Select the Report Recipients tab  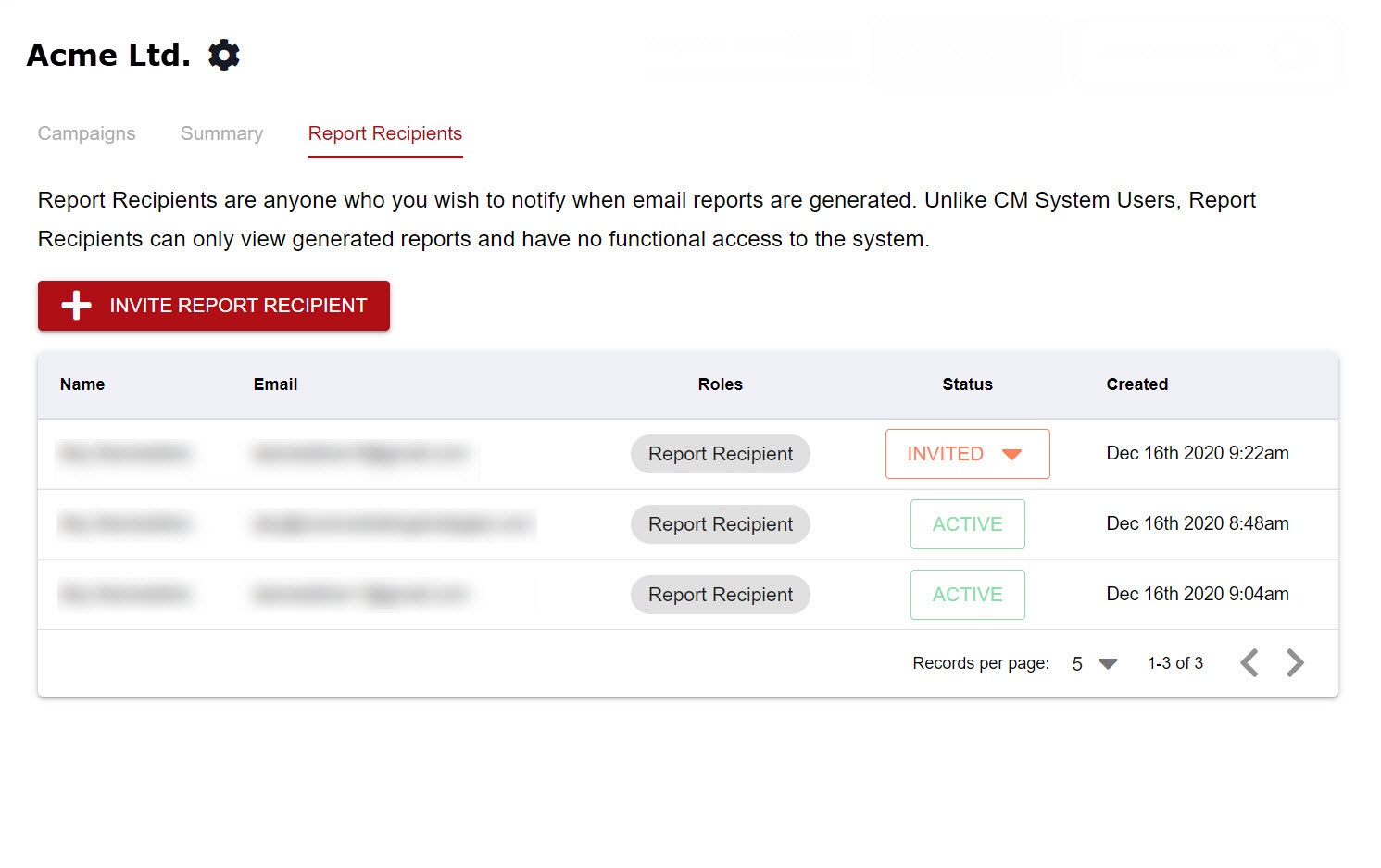384,133
